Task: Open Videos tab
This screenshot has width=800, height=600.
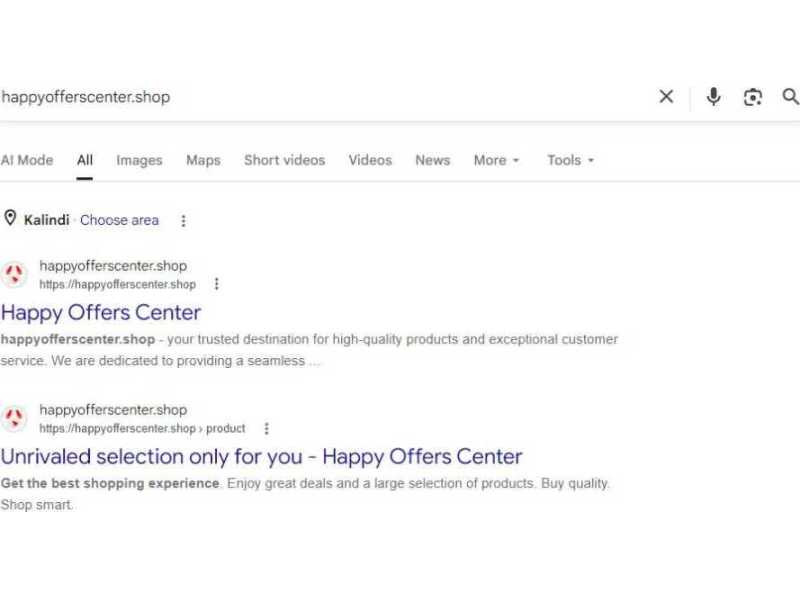Action: tap(370, 160)
